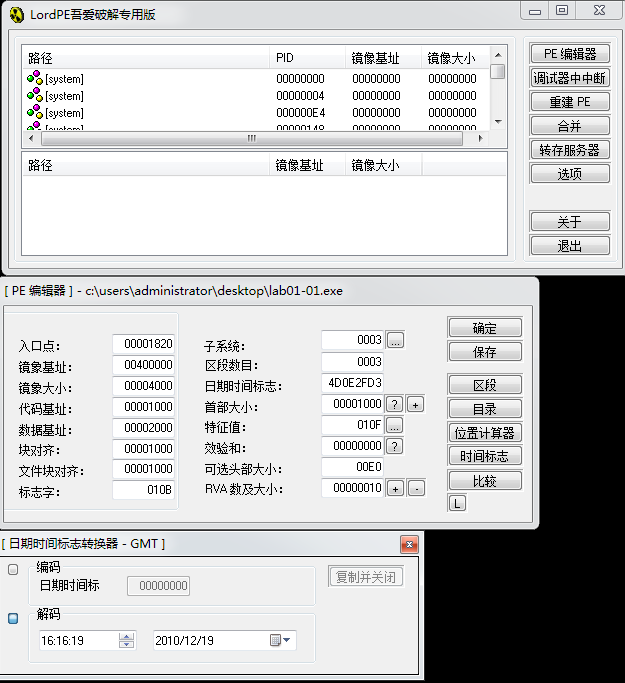
Task: Click the 标志字 field 010B
Action: coord(143,490)
